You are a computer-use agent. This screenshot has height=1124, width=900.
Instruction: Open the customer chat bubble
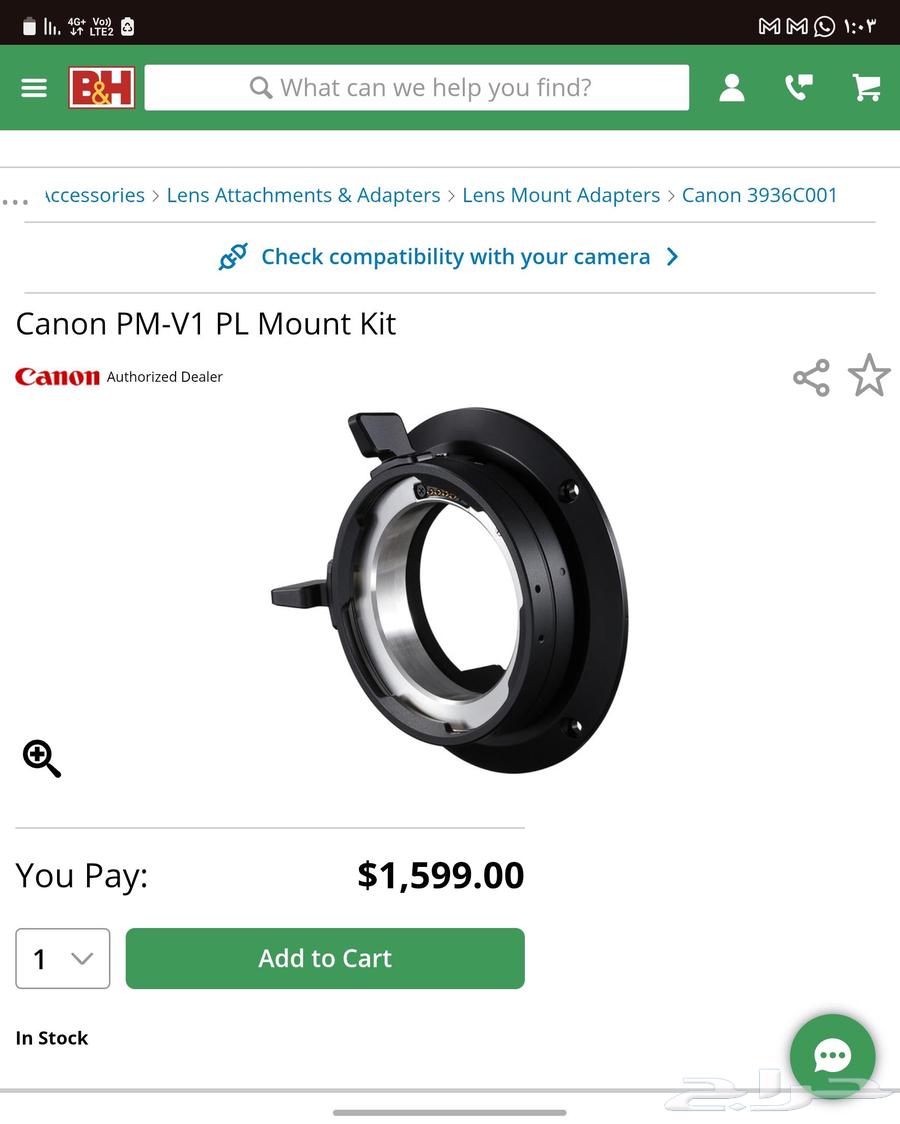[x=833, y=1057]
